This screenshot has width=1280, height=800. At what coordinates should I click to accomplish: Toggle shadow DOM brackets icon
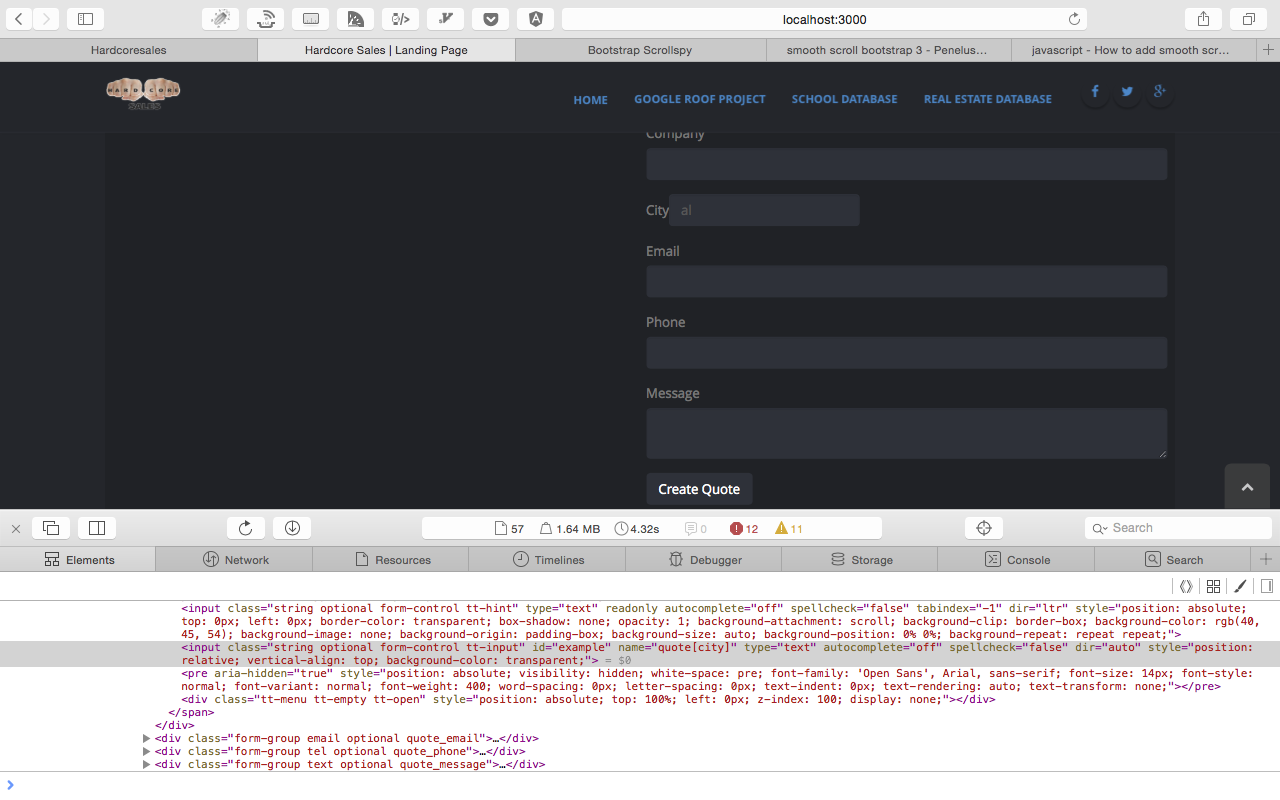point(1186,587)
